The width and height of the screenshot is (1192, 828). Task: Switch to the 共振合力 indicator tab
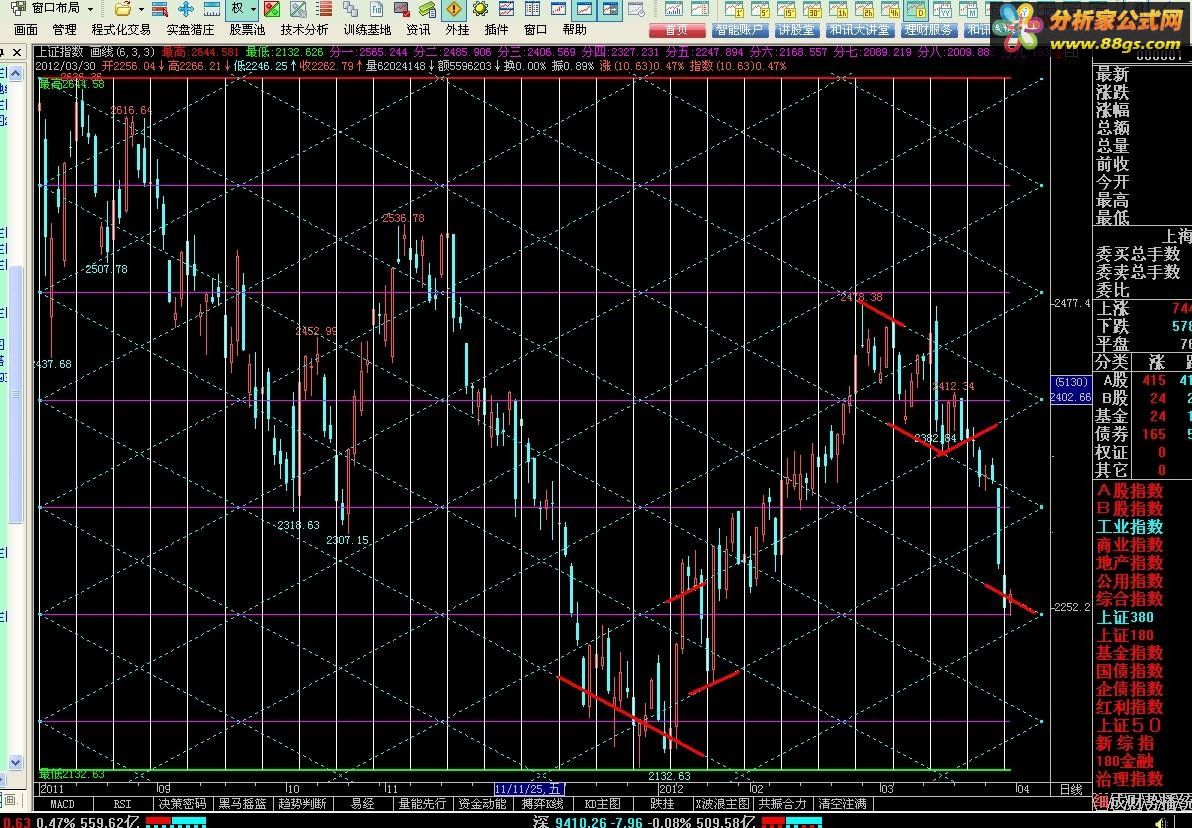click(x=783, y=804)
